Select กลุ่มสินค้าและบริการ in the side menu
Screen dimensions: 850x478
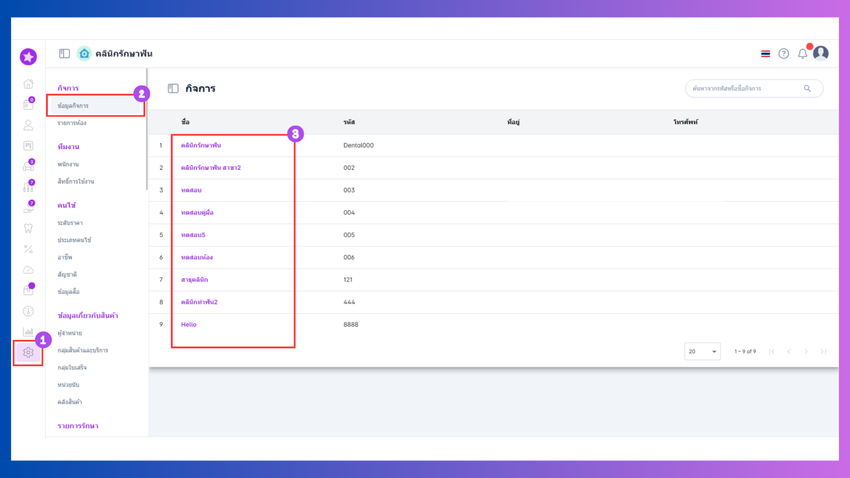[82, 350]
